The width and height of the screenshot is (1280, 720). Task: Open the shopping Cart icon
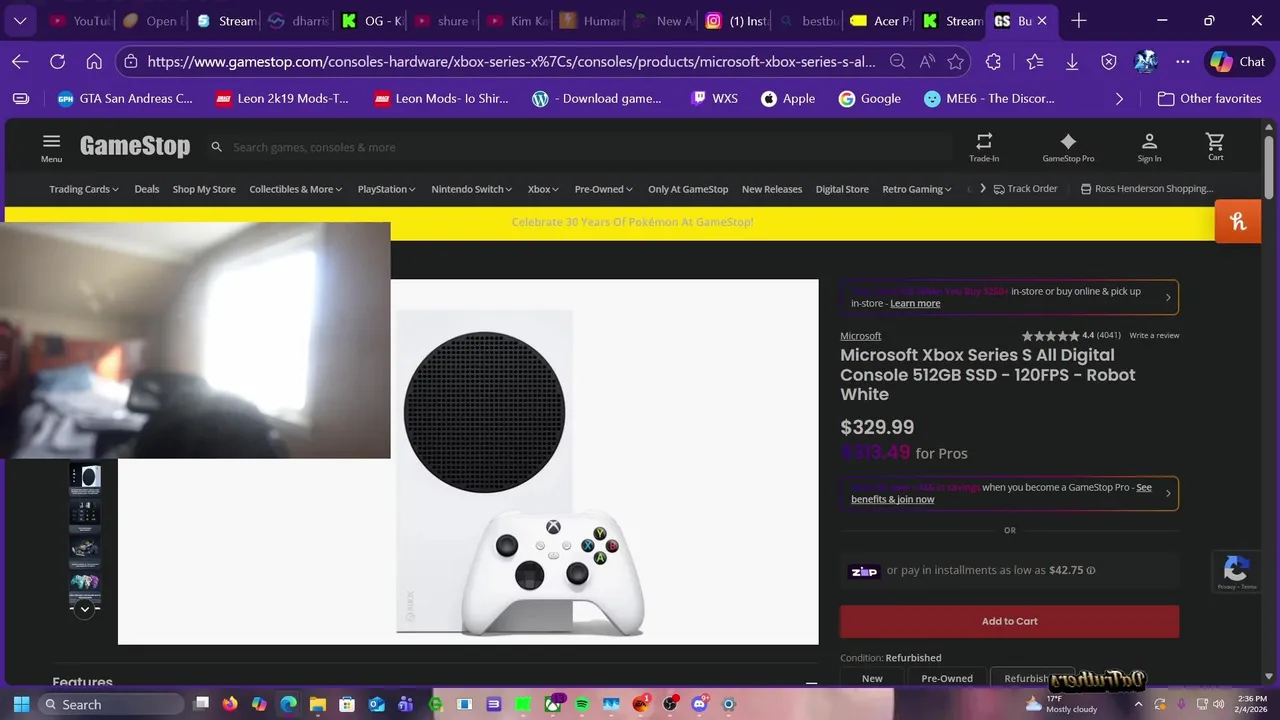[x=1215, y=146]
